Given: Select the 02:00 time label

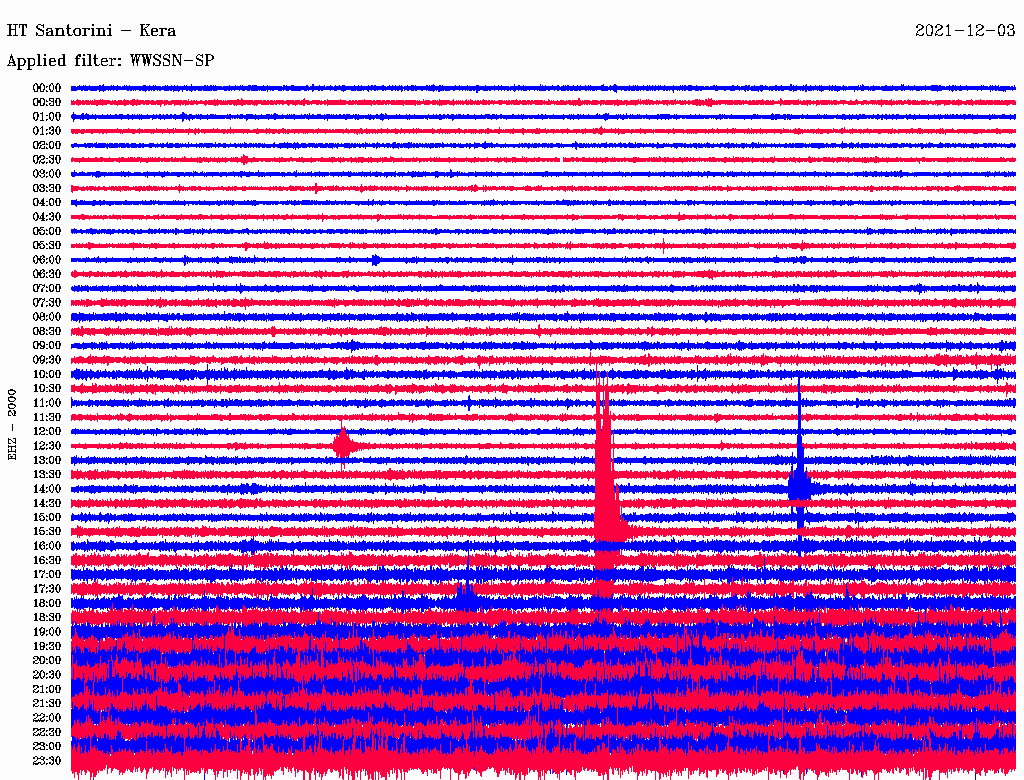Looking at the screenshot, I should click(47, 146).
